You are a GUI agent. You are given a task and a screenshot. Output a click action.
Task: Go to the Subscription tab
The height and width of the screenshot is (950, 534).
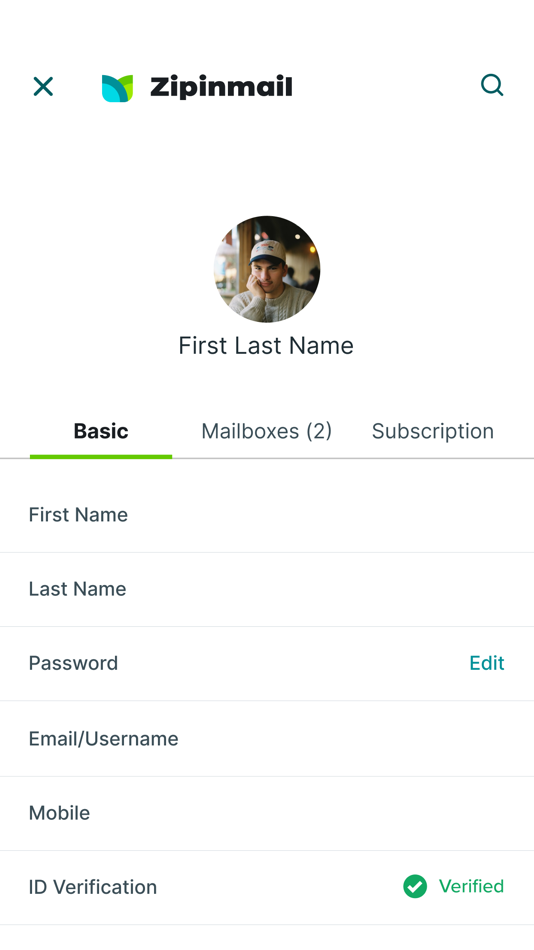tap(433, 431)
